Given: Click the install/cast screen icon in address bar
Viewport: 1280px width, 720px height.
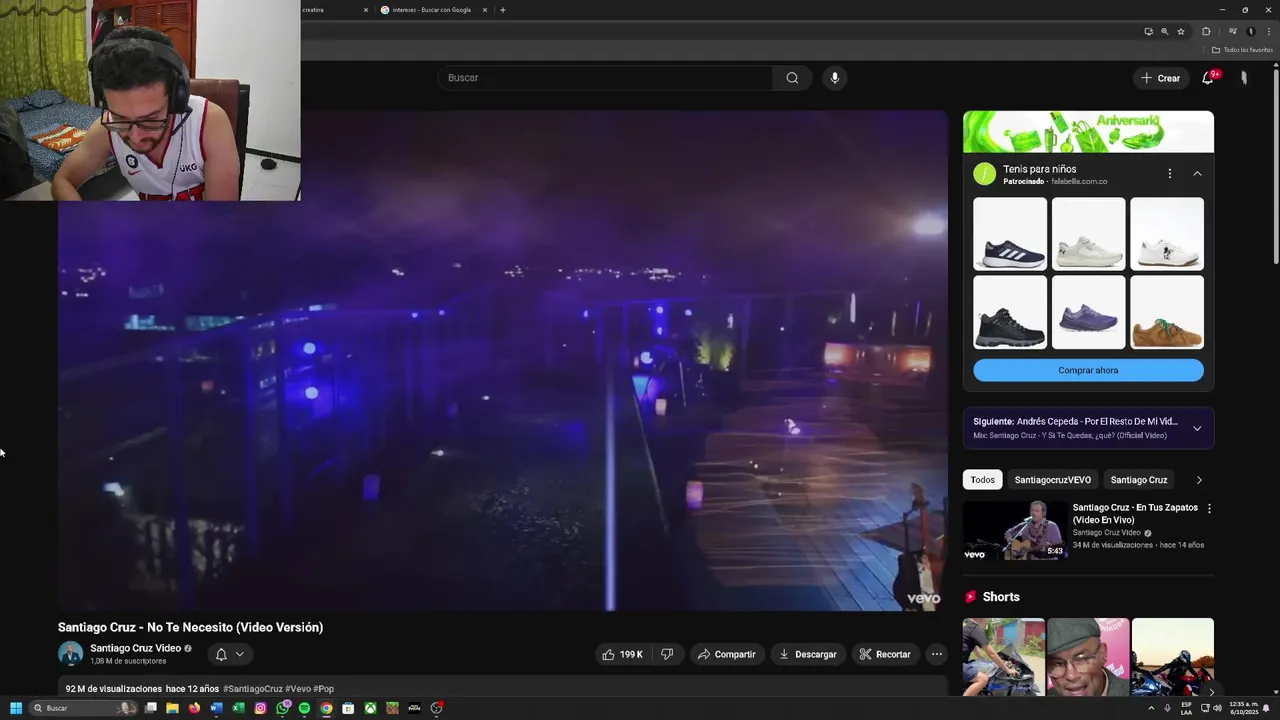Looking at the screenshot, I should coord(1148,31).
